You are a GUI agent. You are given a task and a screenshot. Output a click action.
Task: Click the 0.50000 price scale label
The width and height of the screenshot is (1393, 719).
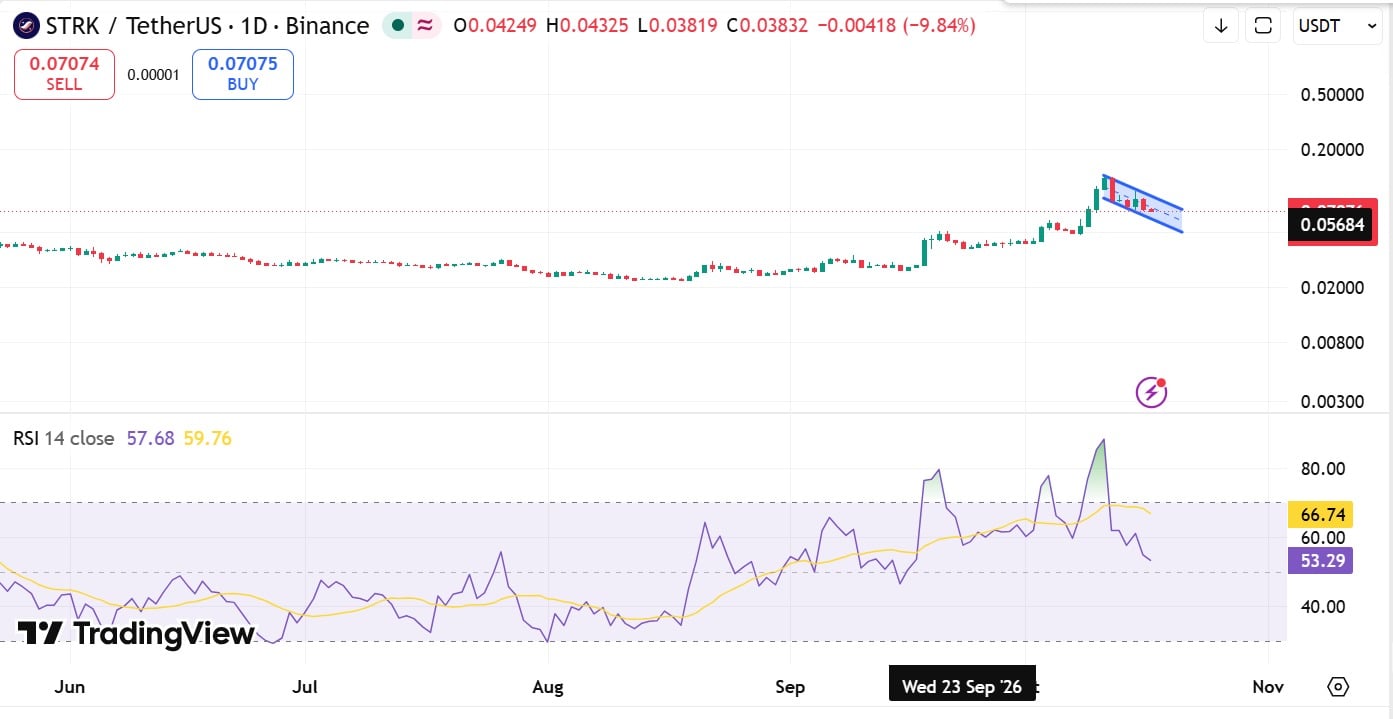1331,95
